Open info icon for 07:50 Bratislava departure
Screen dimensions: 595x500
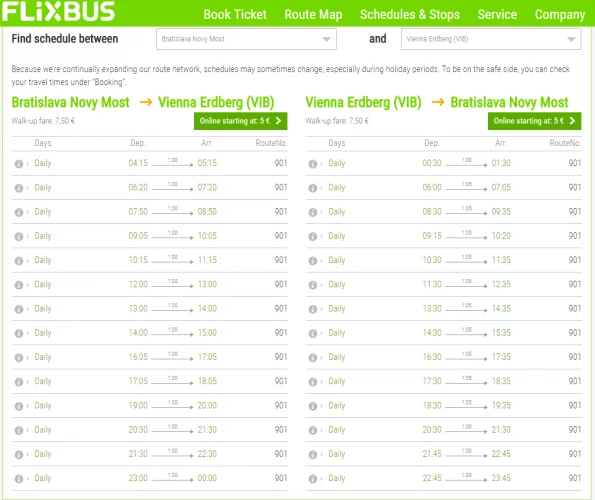point(19,212)
